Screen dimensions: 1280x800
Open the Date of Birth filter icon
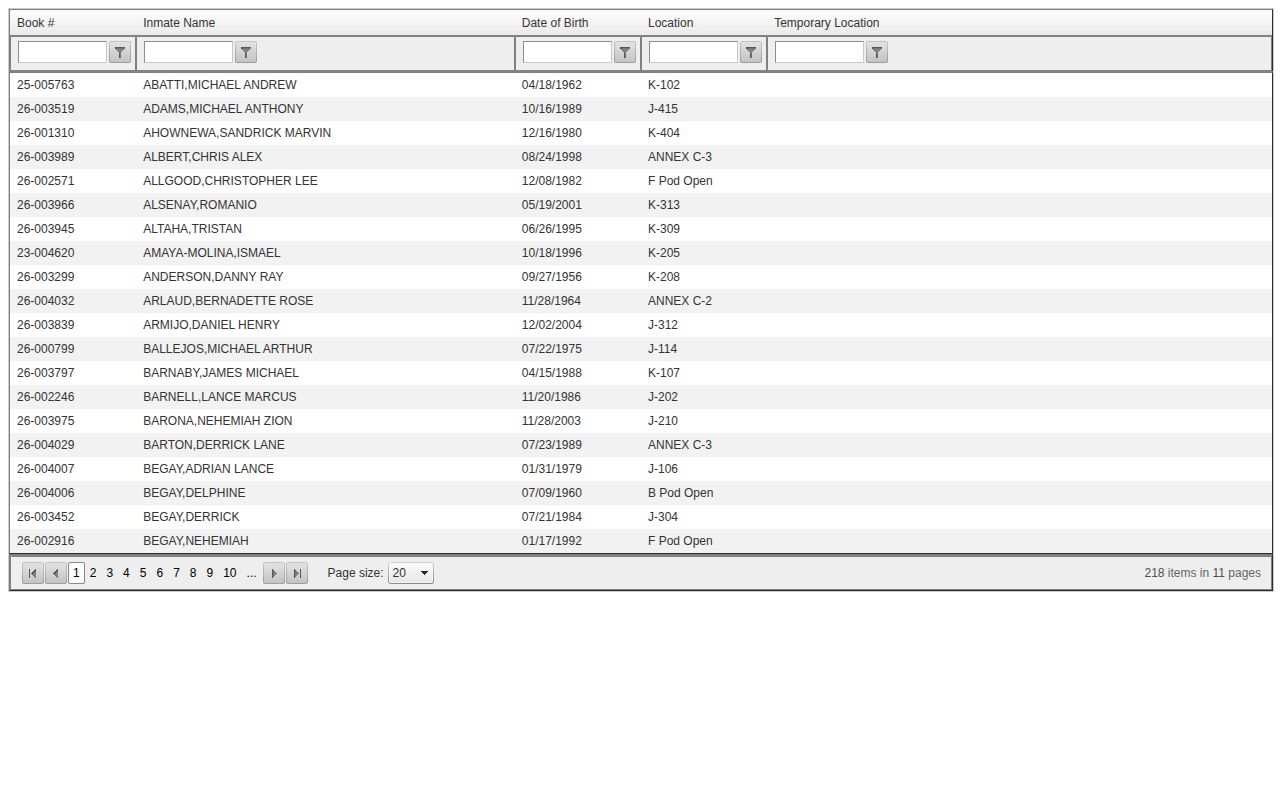[625, 52]
